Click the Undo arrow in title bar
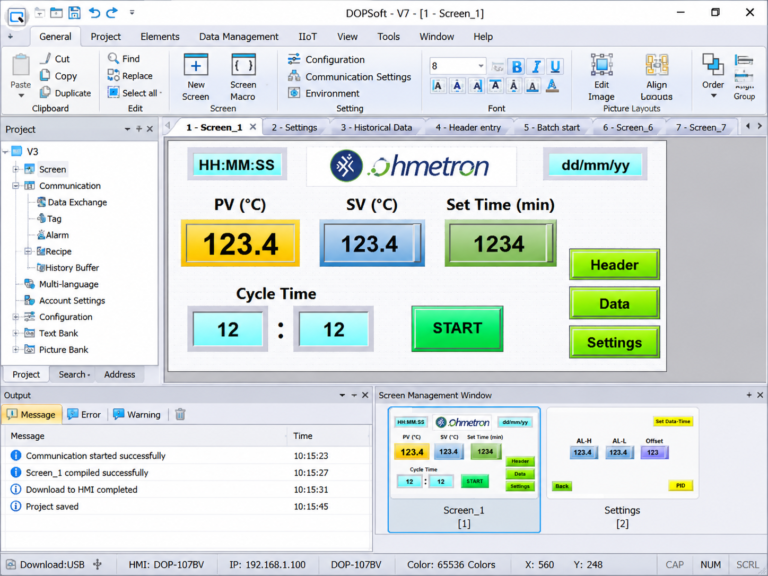Screen dimensions: 768x576 point(94,13)
